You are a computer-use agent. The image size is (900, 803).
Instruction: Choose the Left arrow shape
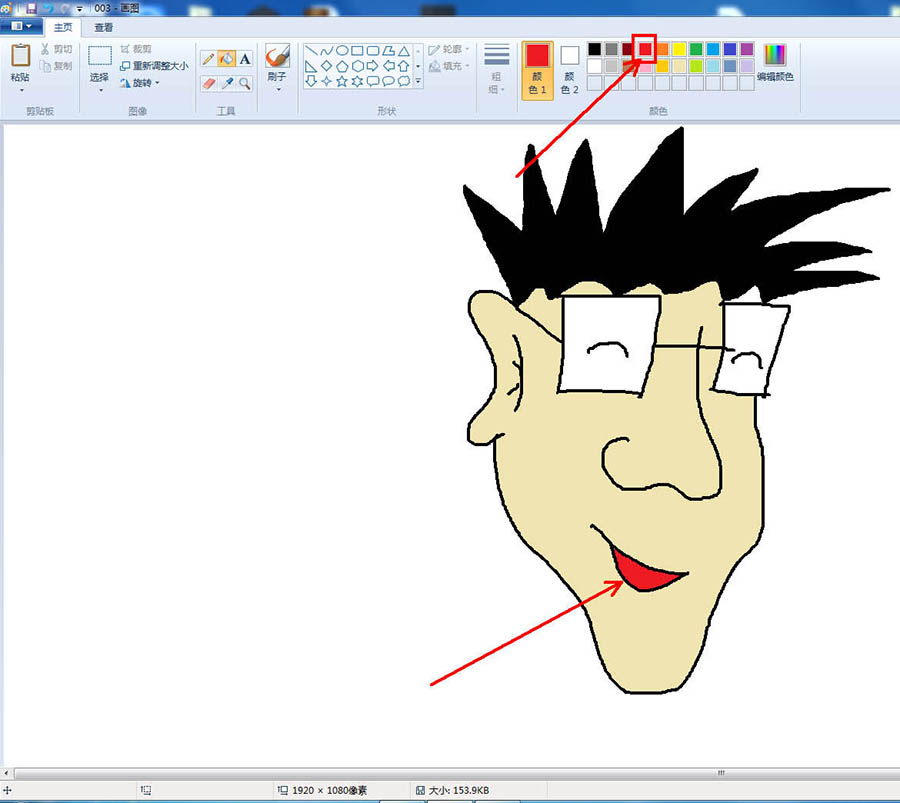[x=388, y=66]
